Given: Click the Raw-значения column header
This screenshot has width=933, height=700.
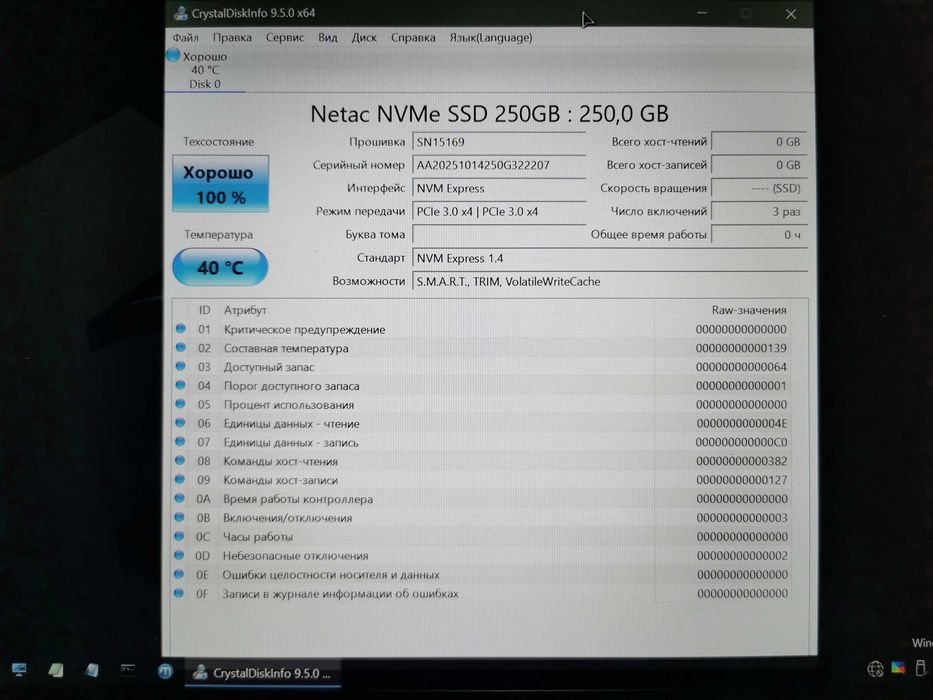Looking at the screenshot, I should tap(749, 310).
